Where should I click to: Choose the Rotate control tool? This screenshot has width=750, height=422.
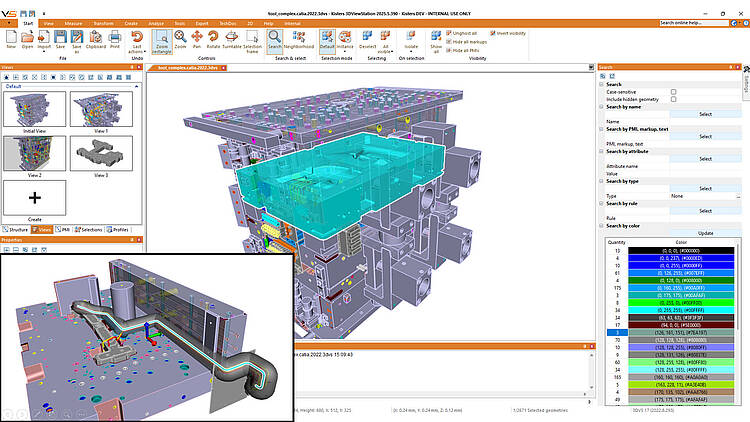point(213,40)
